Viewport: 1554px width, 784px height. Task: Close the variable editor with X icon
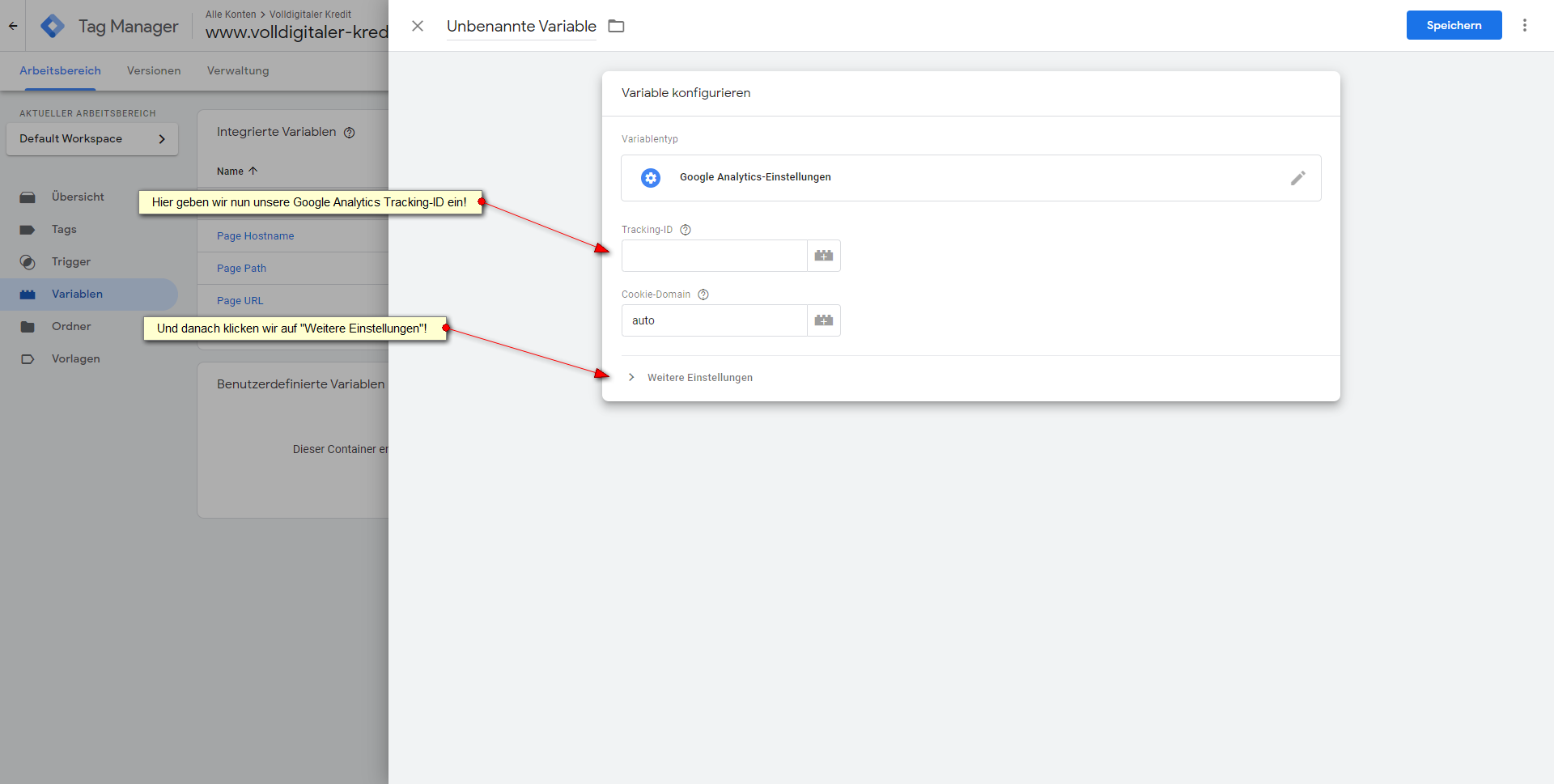[418, 26]
